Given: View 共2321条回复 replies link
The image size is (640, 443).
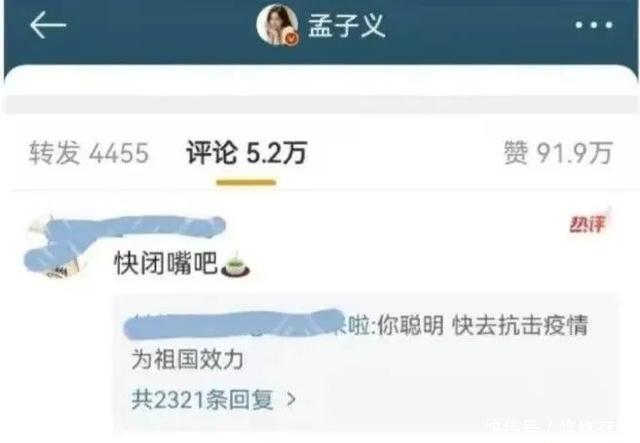Looking at the screenshot, I should [202, 399].
